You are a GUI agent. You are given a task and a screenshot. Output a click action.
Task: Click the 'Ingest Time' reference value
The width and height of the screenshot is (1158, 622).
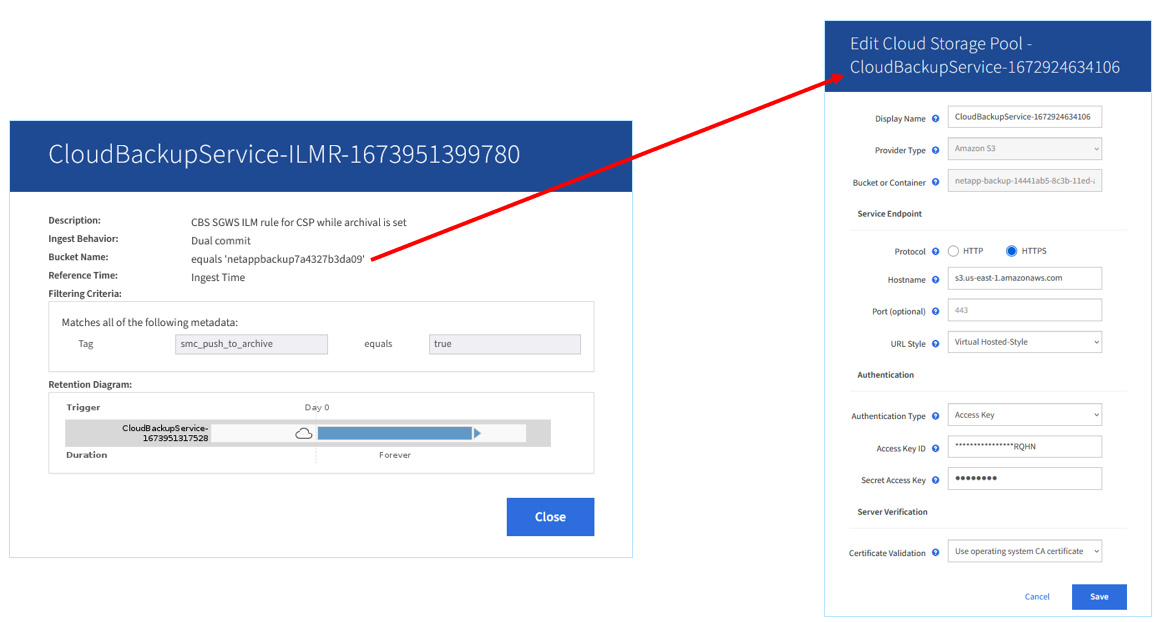click(218, 278)
